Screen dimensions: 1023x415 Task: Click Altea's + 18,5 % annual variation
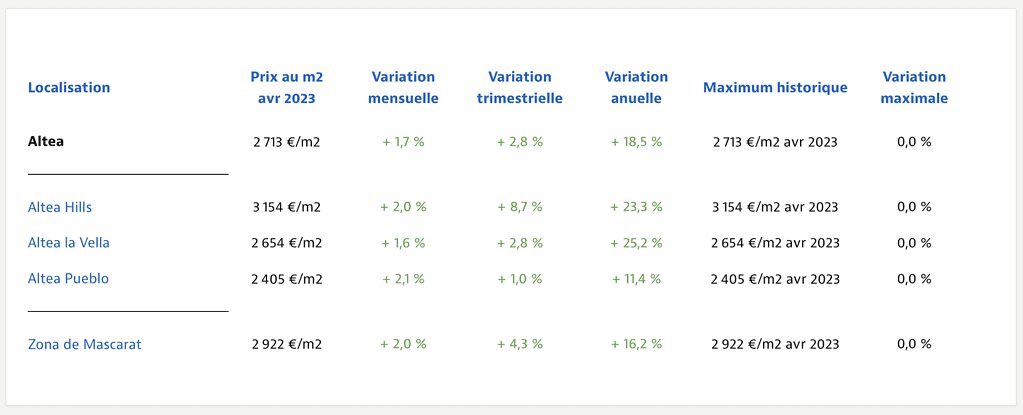click(636, 142)
